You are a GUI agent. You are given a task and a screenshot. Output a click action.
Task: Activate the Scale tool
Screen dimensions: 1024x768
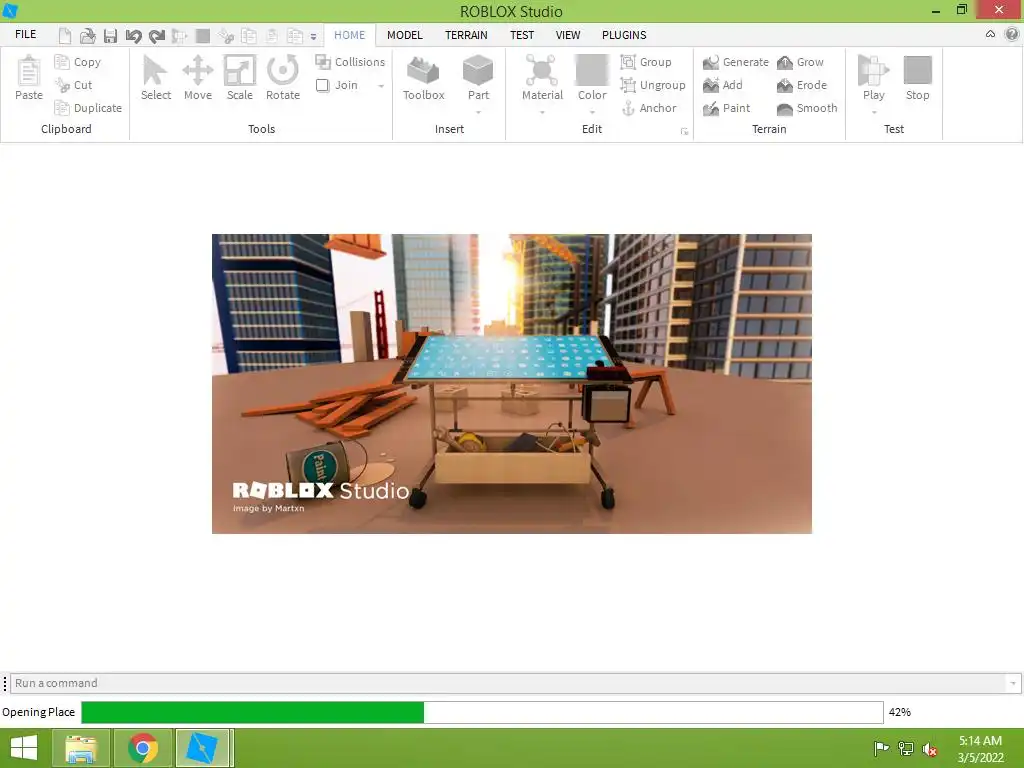pos(240,78)
